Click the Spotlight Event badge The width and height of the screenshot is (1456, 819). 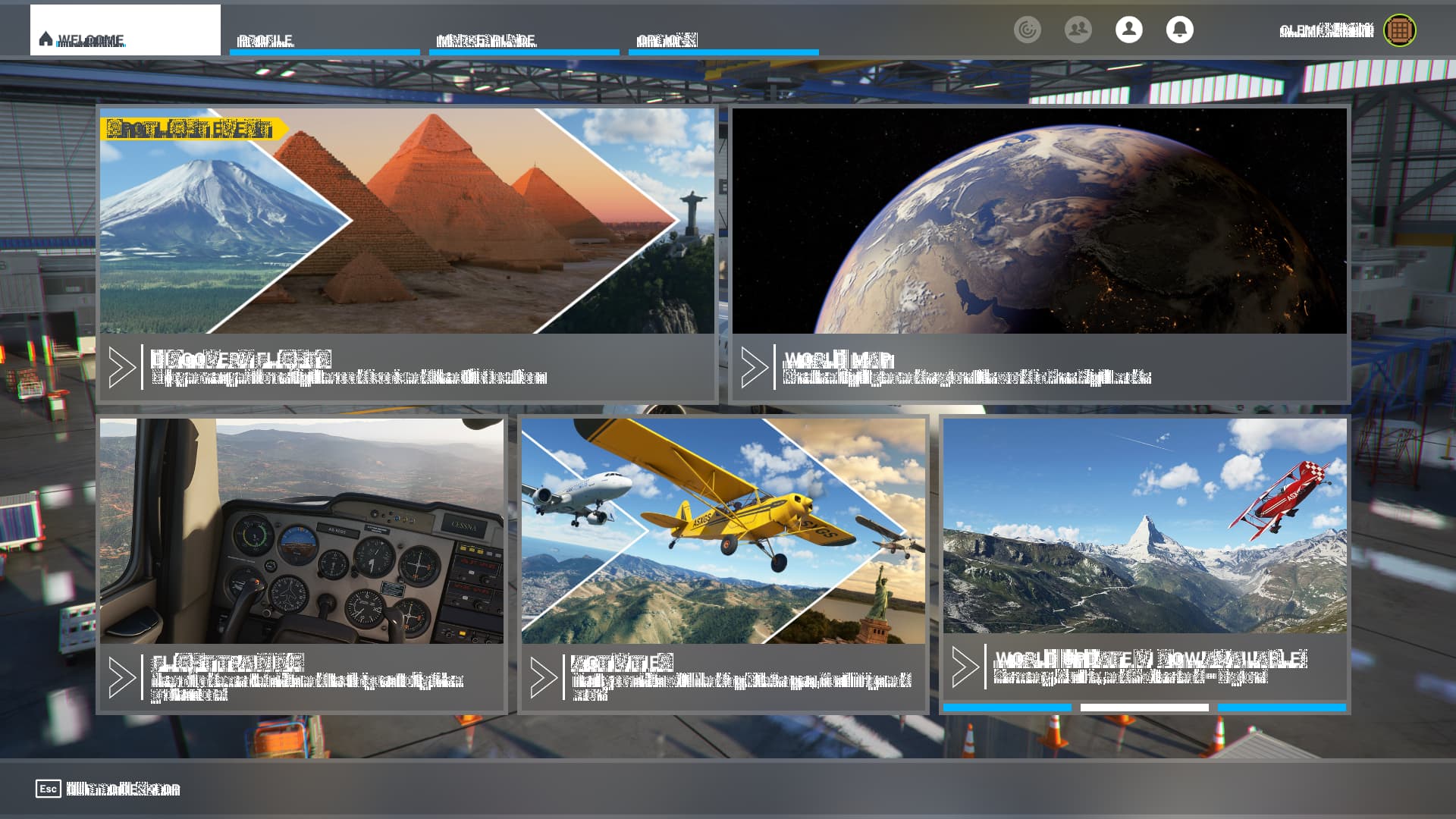click(x=197, y=129)
